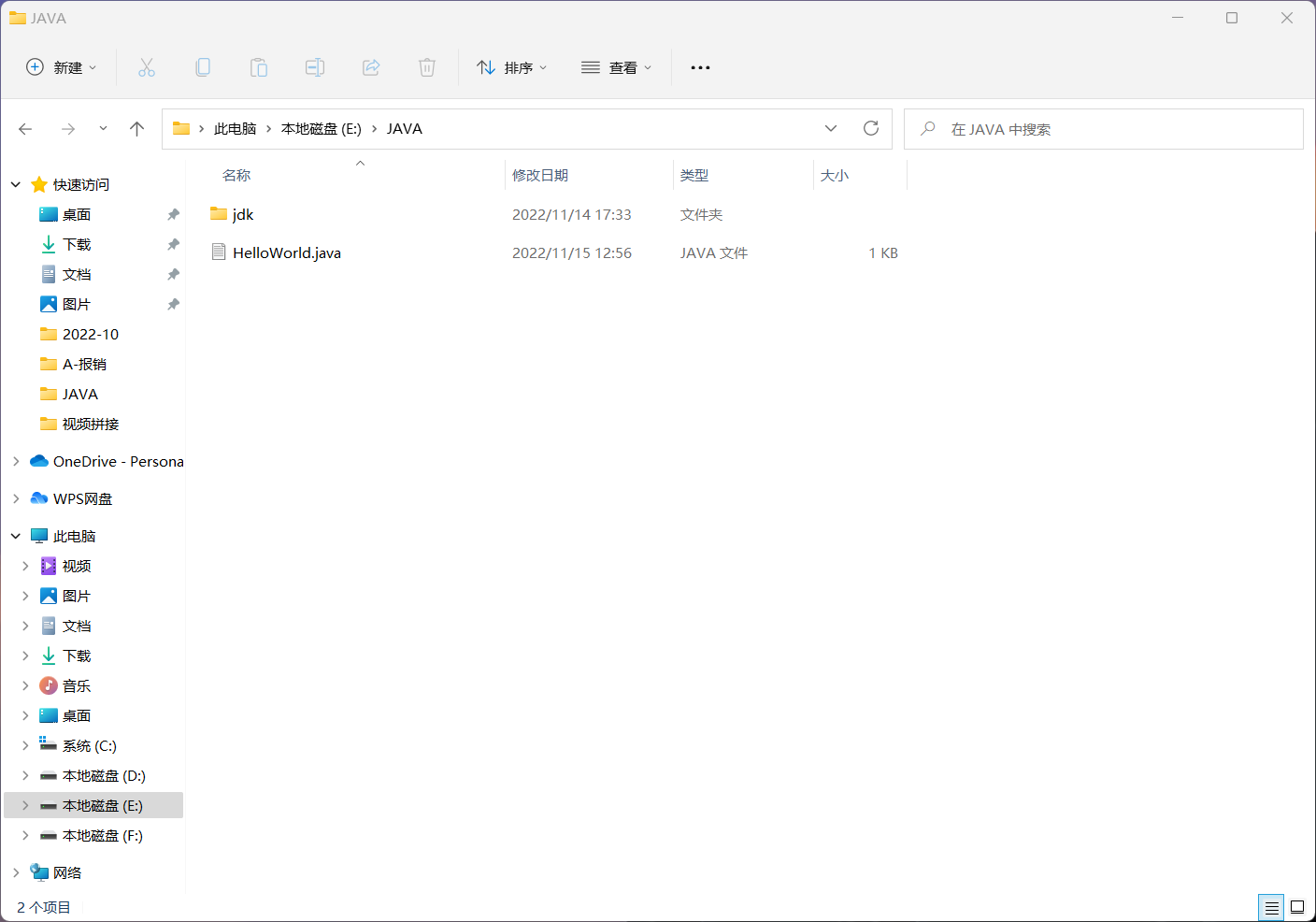Switch to large icons view in status bar
Image resolution: width=1316 pixels, height=922 pixels.
(x=1297, y=907)
